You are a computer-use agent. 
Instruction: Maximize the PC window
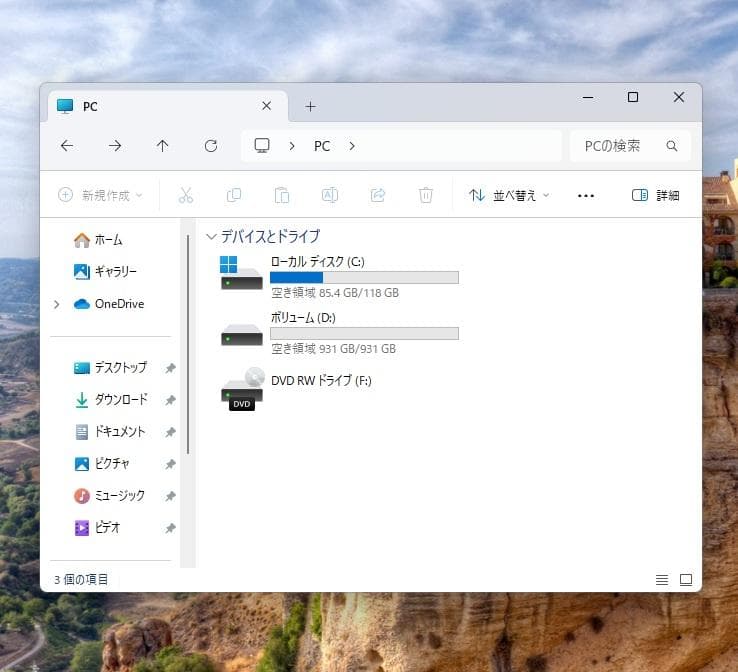coord(633,97)
